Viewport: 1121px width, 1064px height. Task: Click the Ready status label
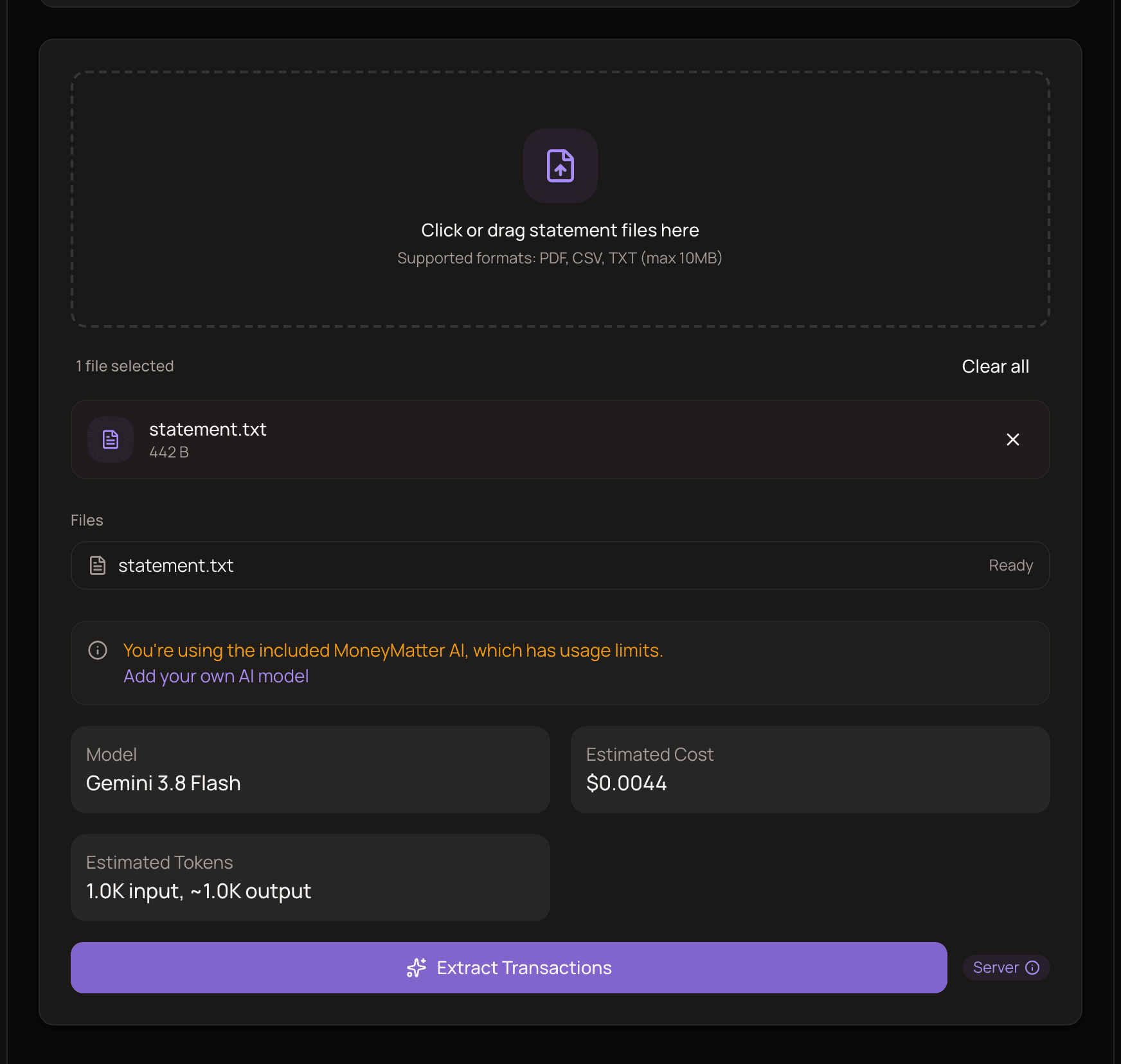pyautogui.click(x=1010, y=565)
